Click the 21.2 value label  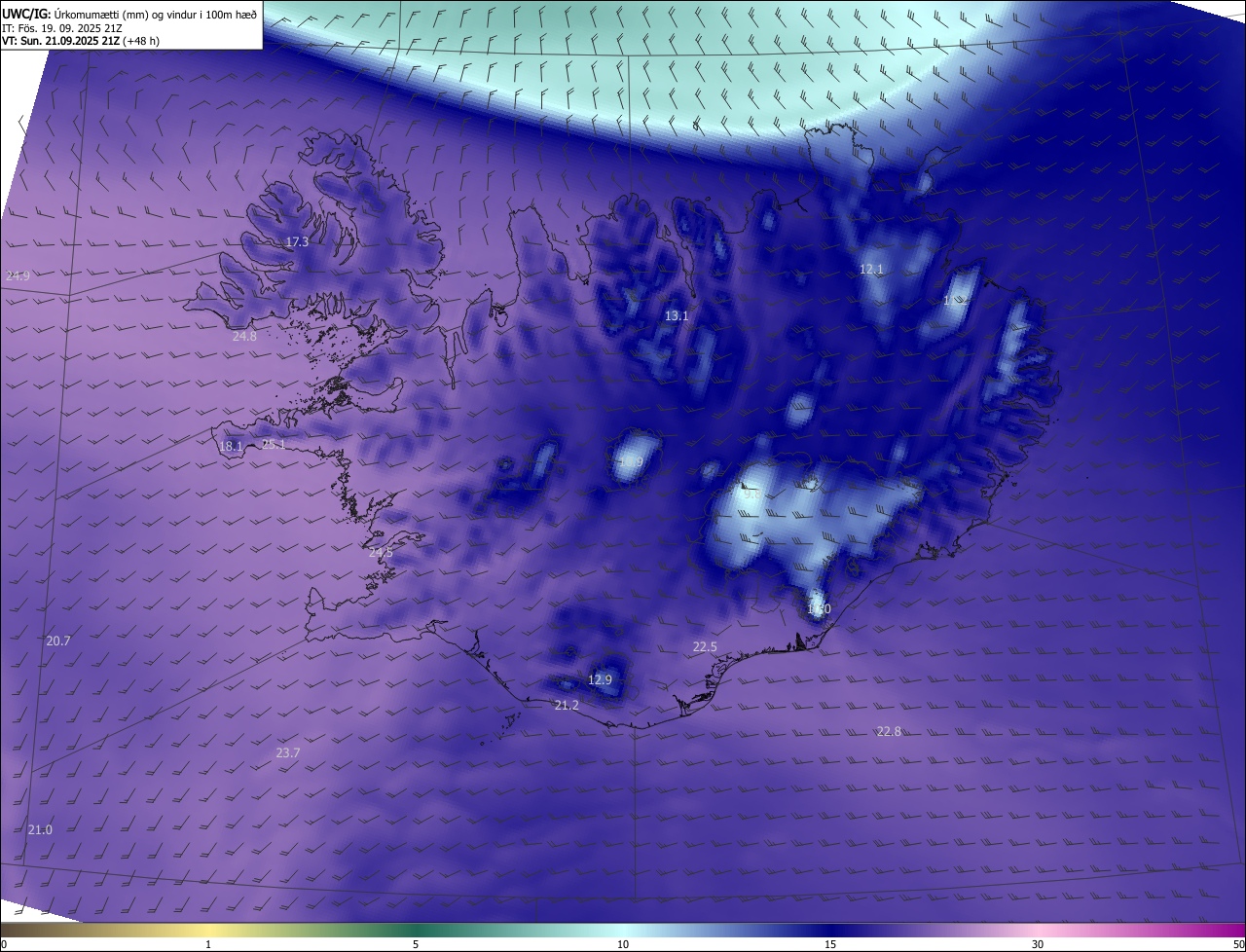567,705
